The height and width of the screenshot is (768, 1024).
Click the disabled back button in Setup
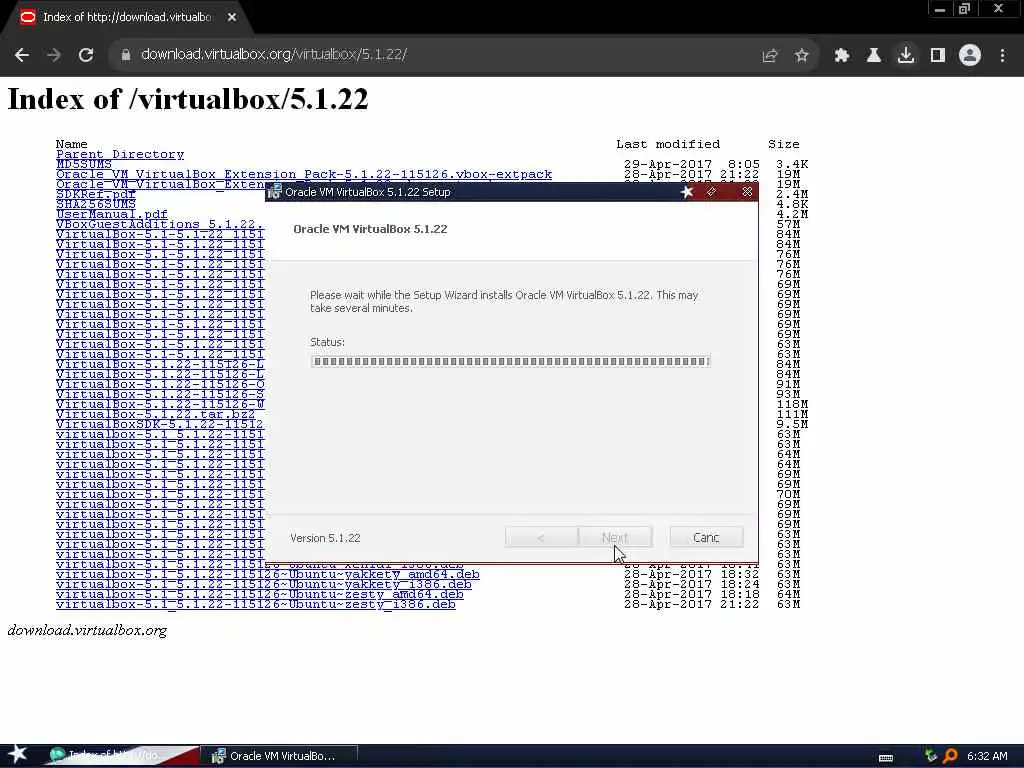point(541,537)
